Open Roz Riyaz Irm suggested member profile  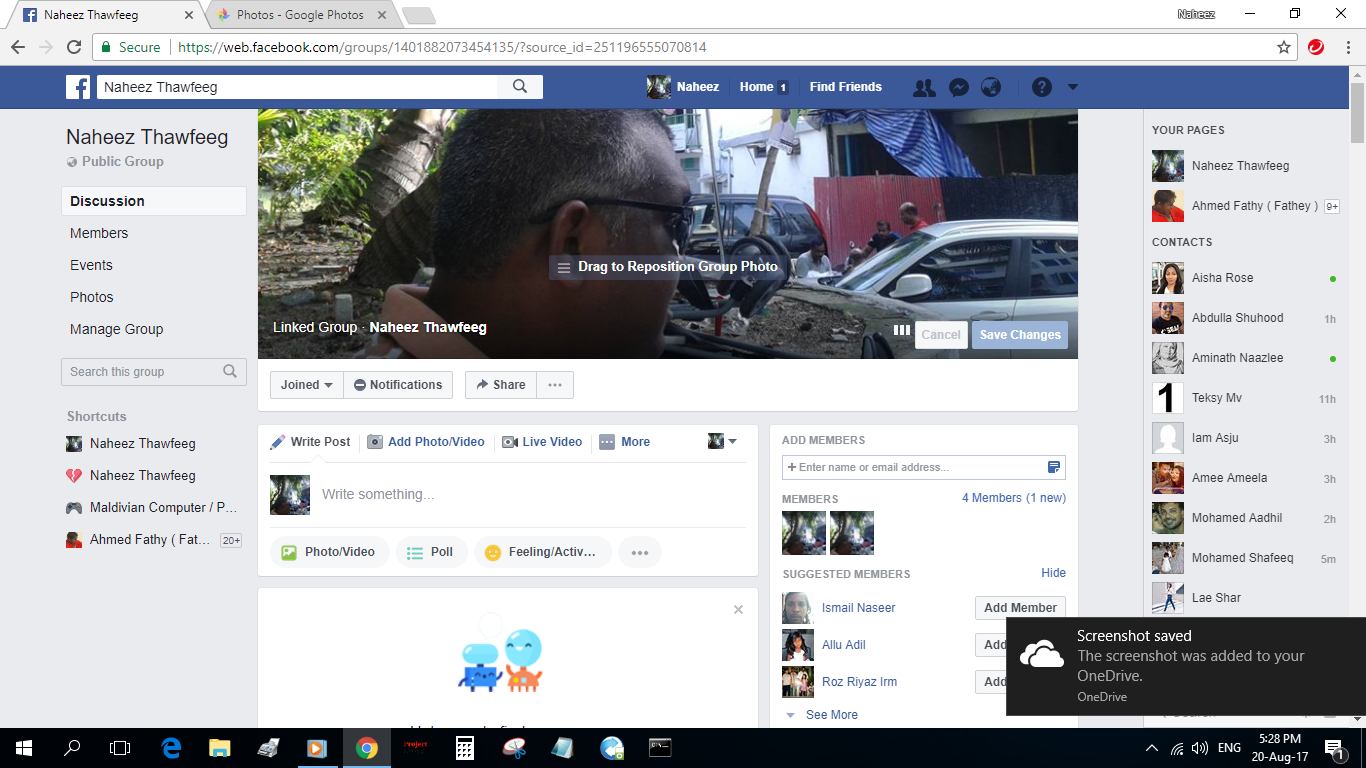[859, 682]
